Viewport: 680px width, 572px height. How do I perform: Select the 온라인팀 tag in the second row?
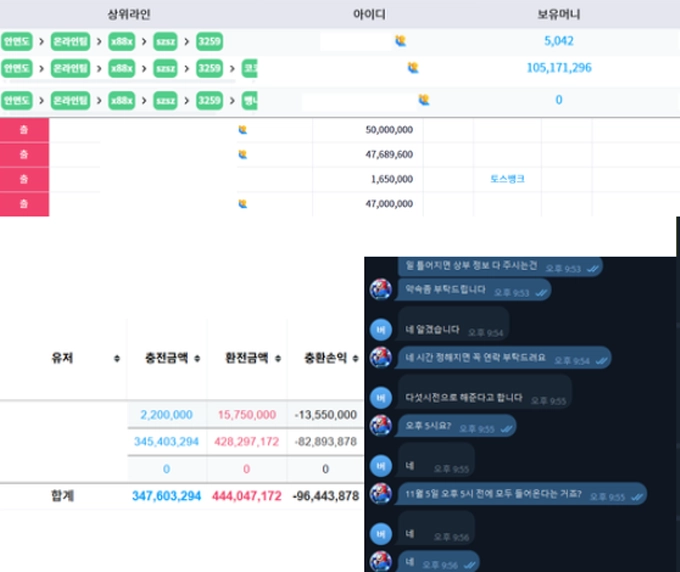(x=70, y=69)
